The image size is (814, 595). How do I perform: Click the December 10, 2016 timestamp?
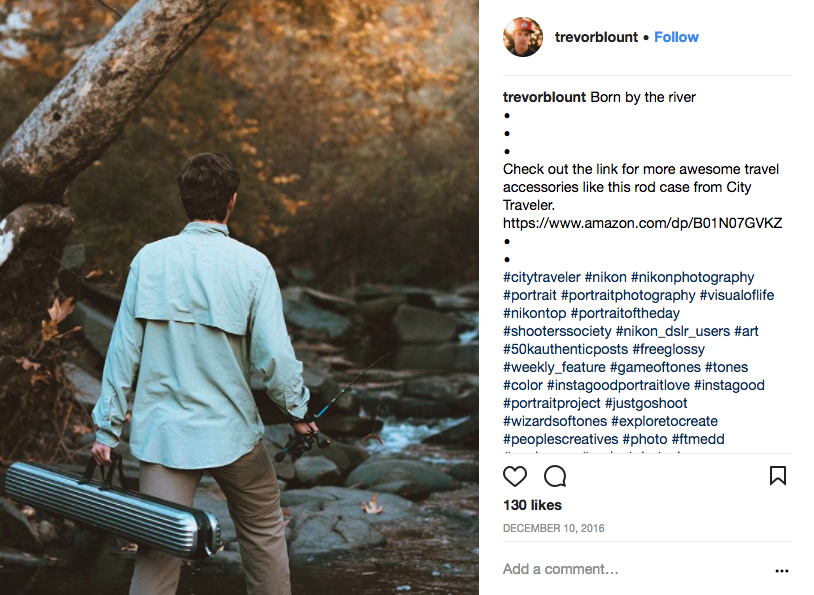tap(553, 528)
